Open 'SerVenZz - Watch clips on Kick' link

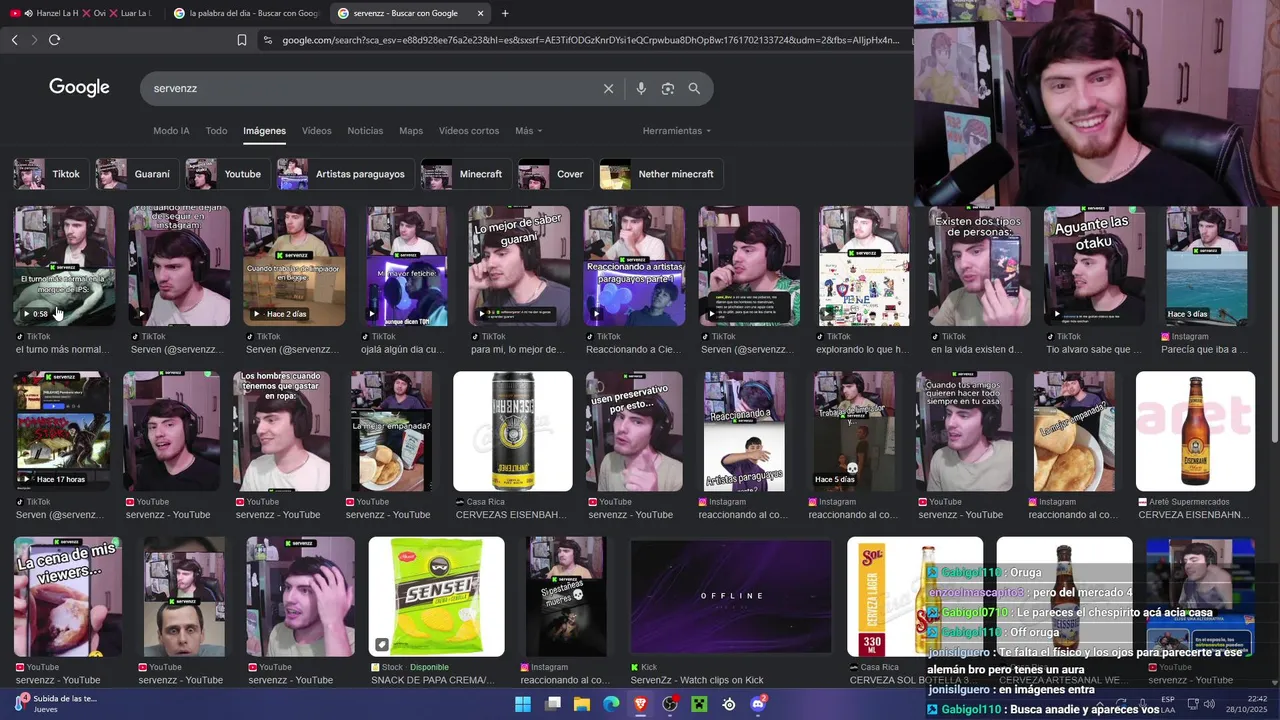point(697,680)
